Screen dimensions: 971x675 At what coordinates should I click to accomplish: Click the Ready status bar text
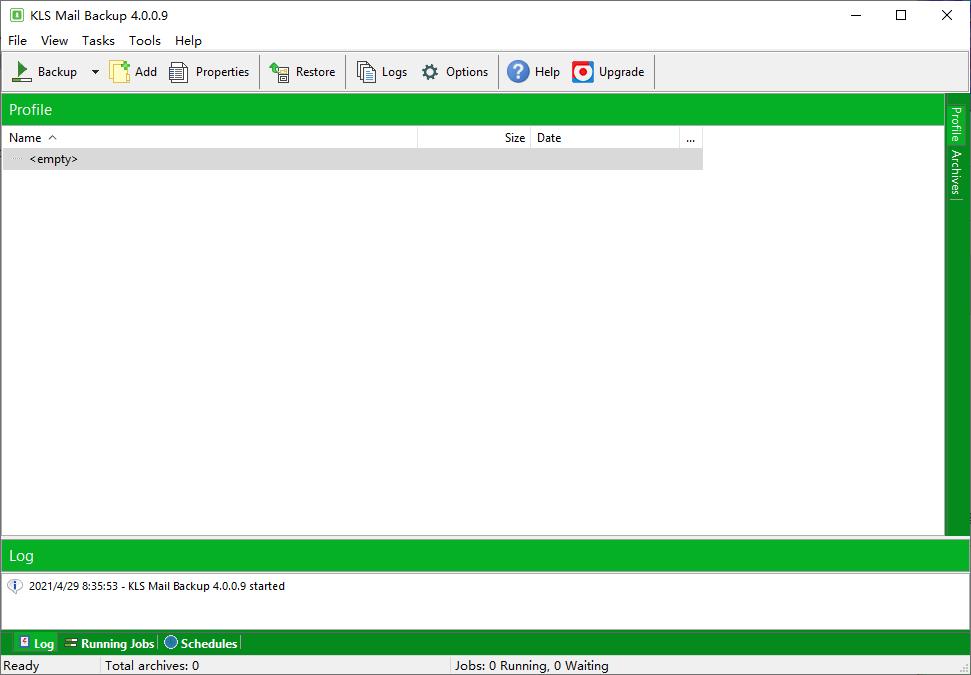[21, 666]
